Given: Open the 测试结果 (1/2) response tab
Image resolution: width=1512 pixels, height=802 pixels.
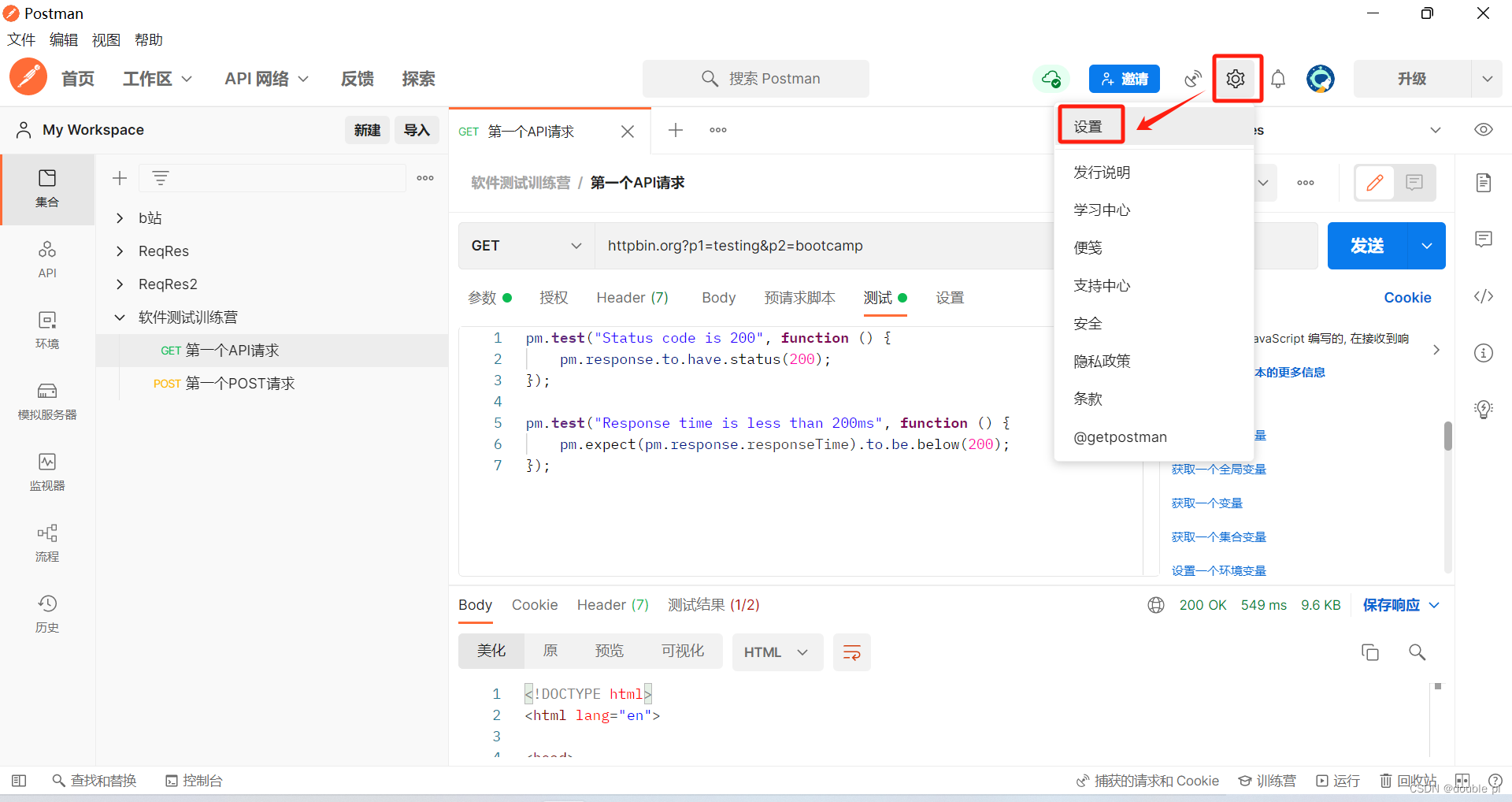Looking at the screenshot, I should [713, 605].
